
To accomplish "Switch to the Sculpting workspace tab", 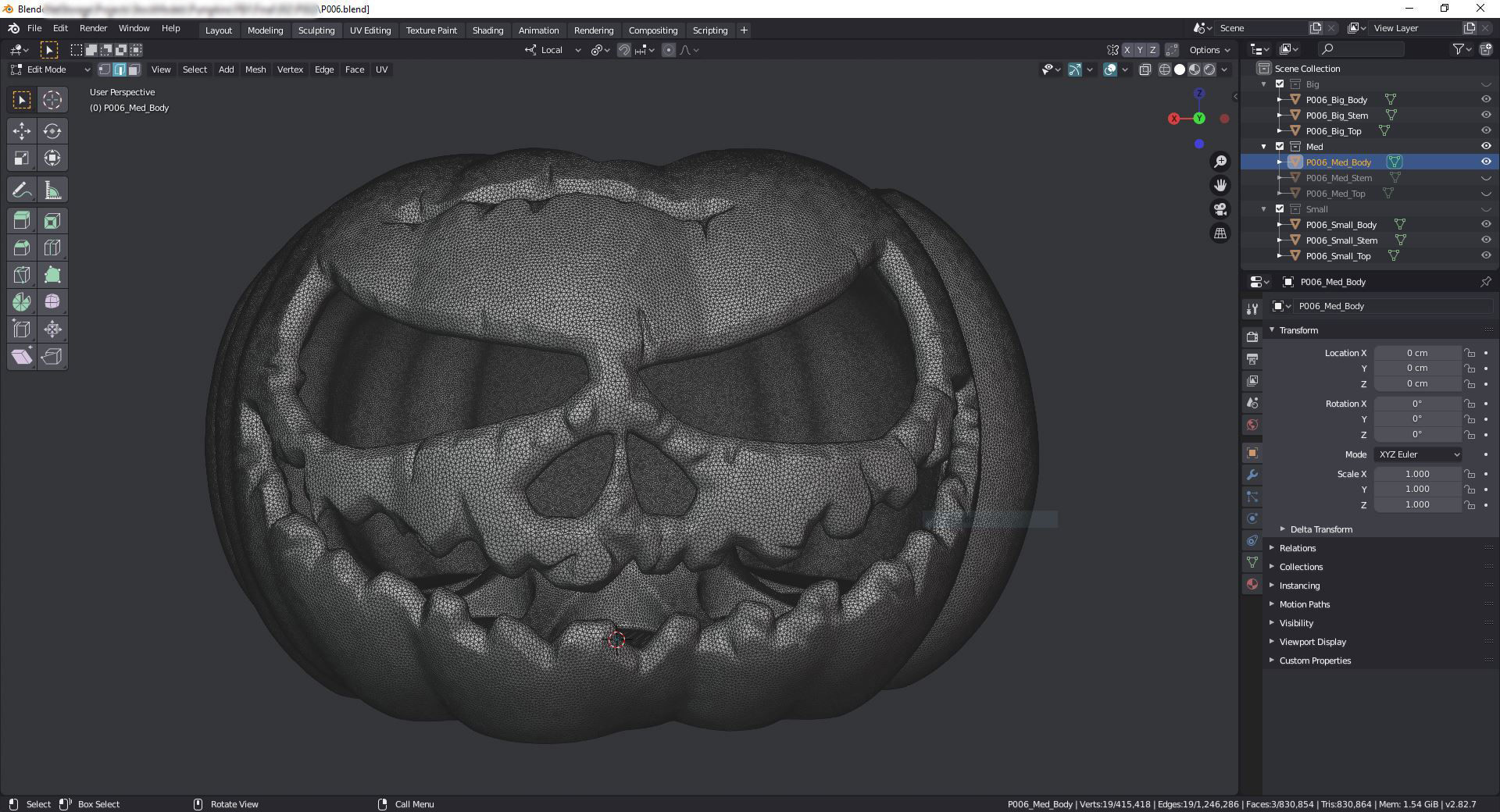I will pos(316,30).
